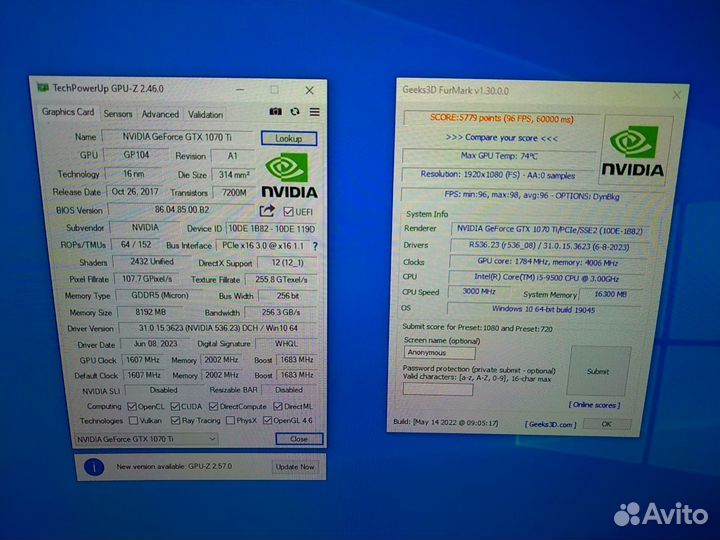Toggle the PhysX checkbox
The height and width of the screenshot is (540, 720).
click(231, 420)
